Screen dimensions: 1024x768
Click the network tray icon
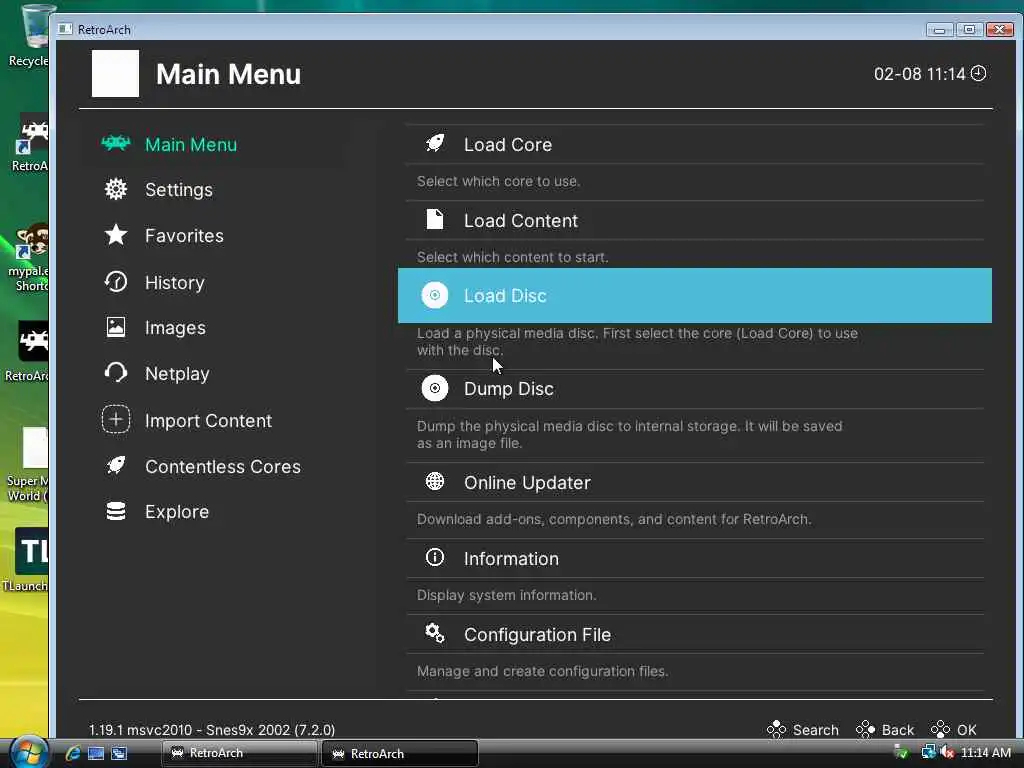(x=928, y=752)
